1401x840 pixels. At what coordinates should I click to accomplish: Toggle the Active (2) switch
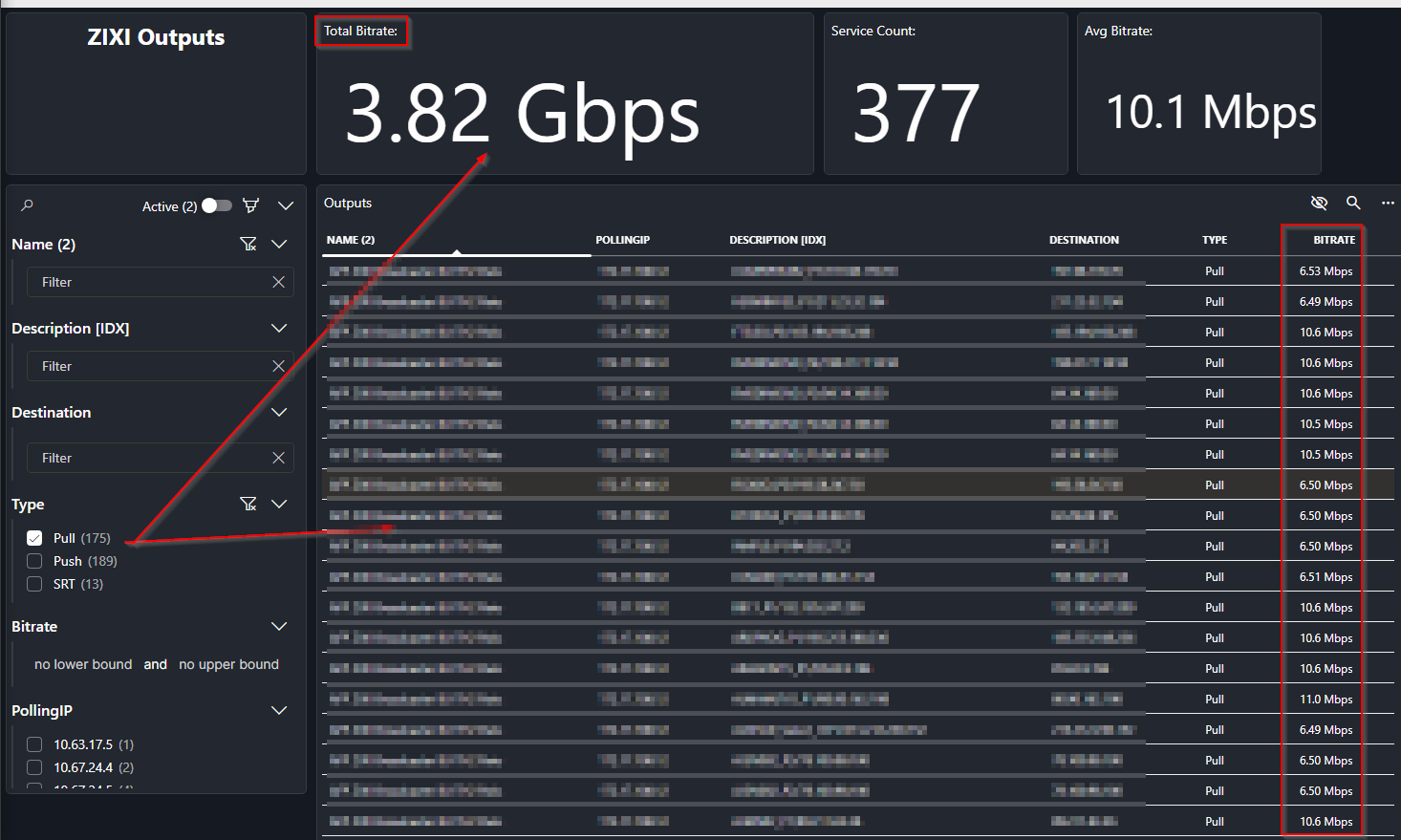pos(217,205)
